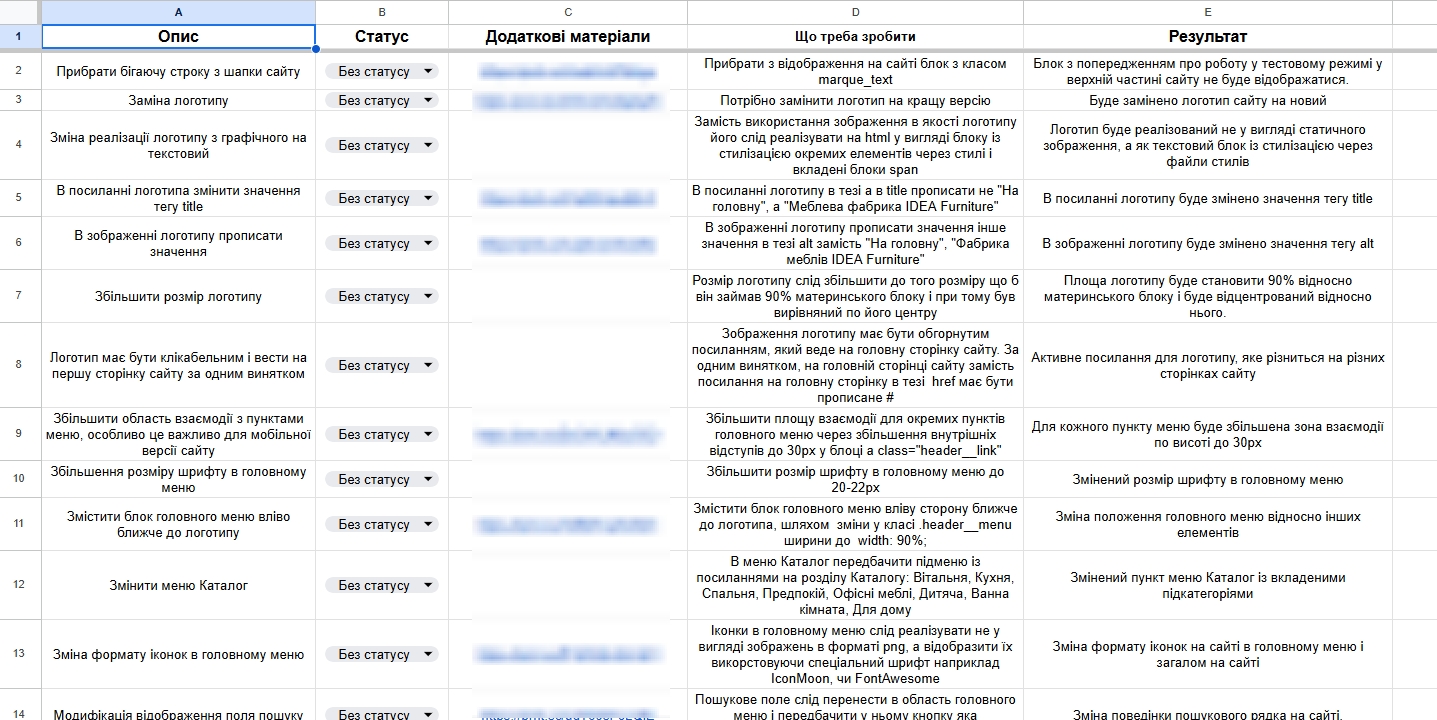Select row 5 header number
Viewport: 1437px width, 720px height.
pos(19,199)
